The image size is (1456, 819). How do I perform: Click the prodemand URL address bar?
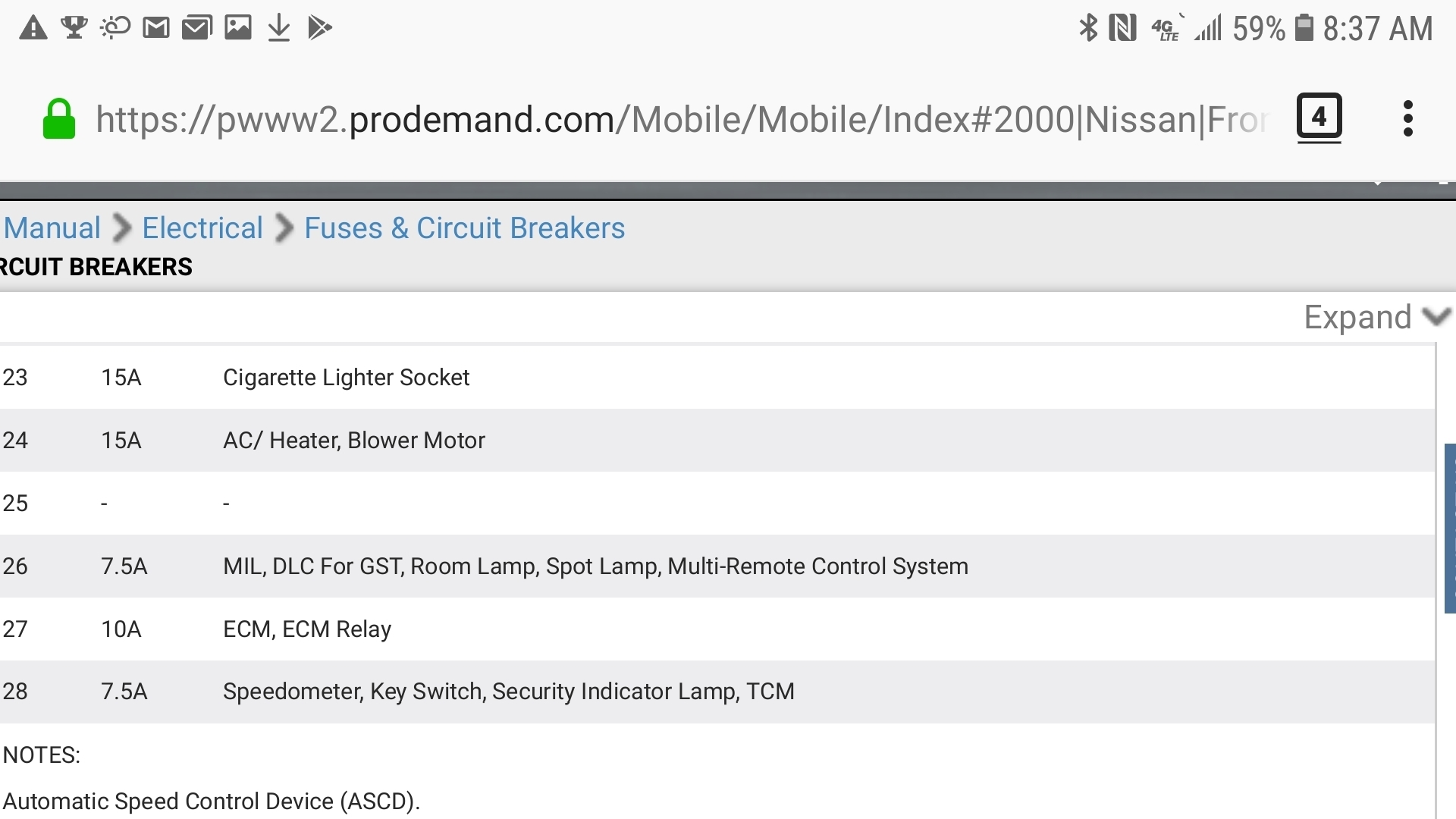tap(680, 120)
